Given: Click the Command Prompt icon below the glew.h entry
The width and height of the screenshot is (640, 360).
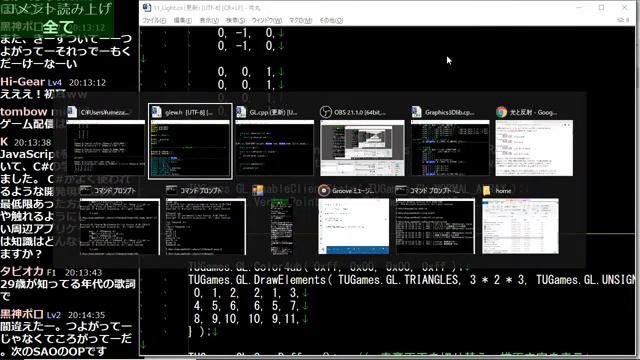Looking at the screenshot, I should (x=172, y=190).
